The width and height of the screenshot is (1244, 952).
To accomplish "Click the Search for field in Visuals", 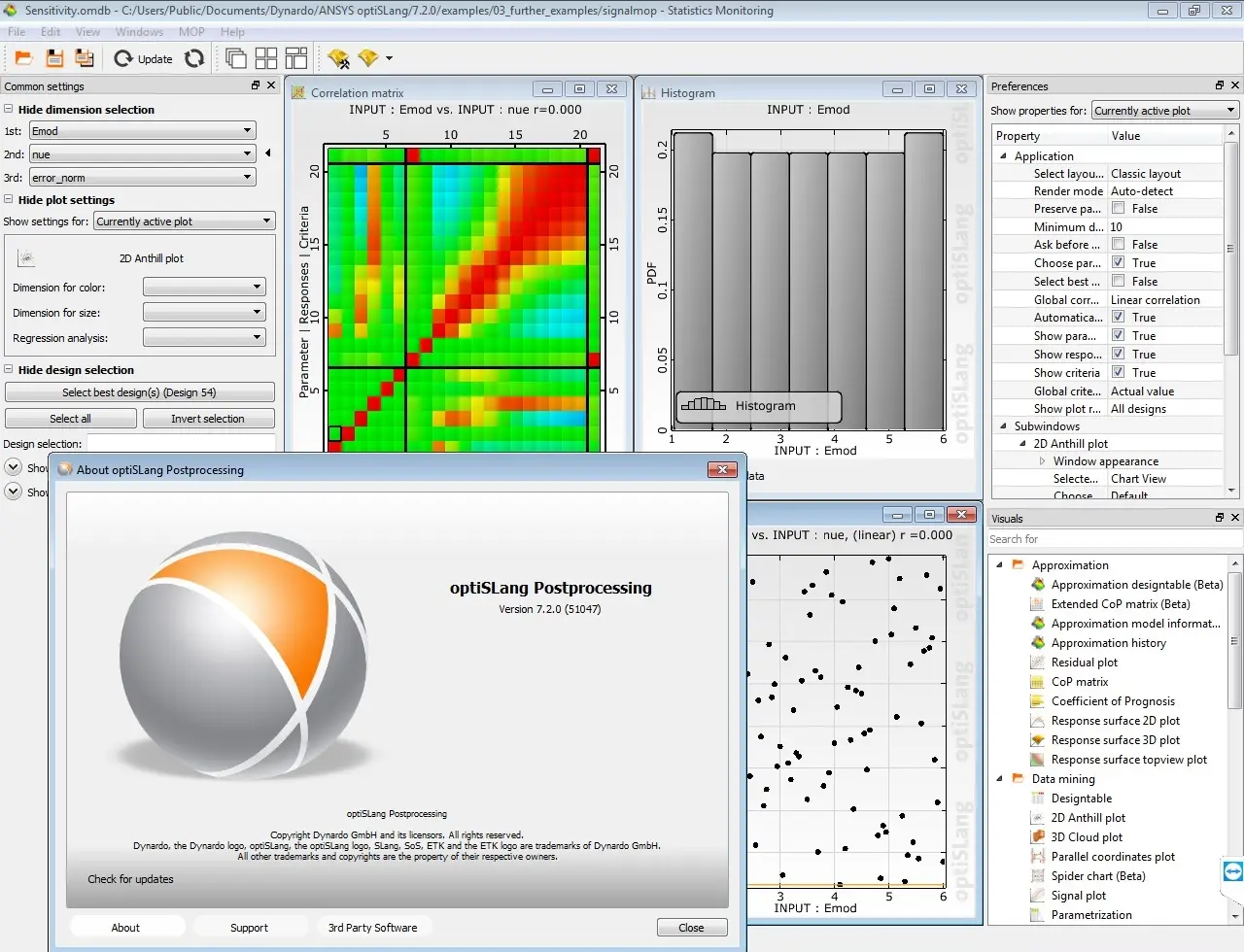I will [x=1114, y=539].
